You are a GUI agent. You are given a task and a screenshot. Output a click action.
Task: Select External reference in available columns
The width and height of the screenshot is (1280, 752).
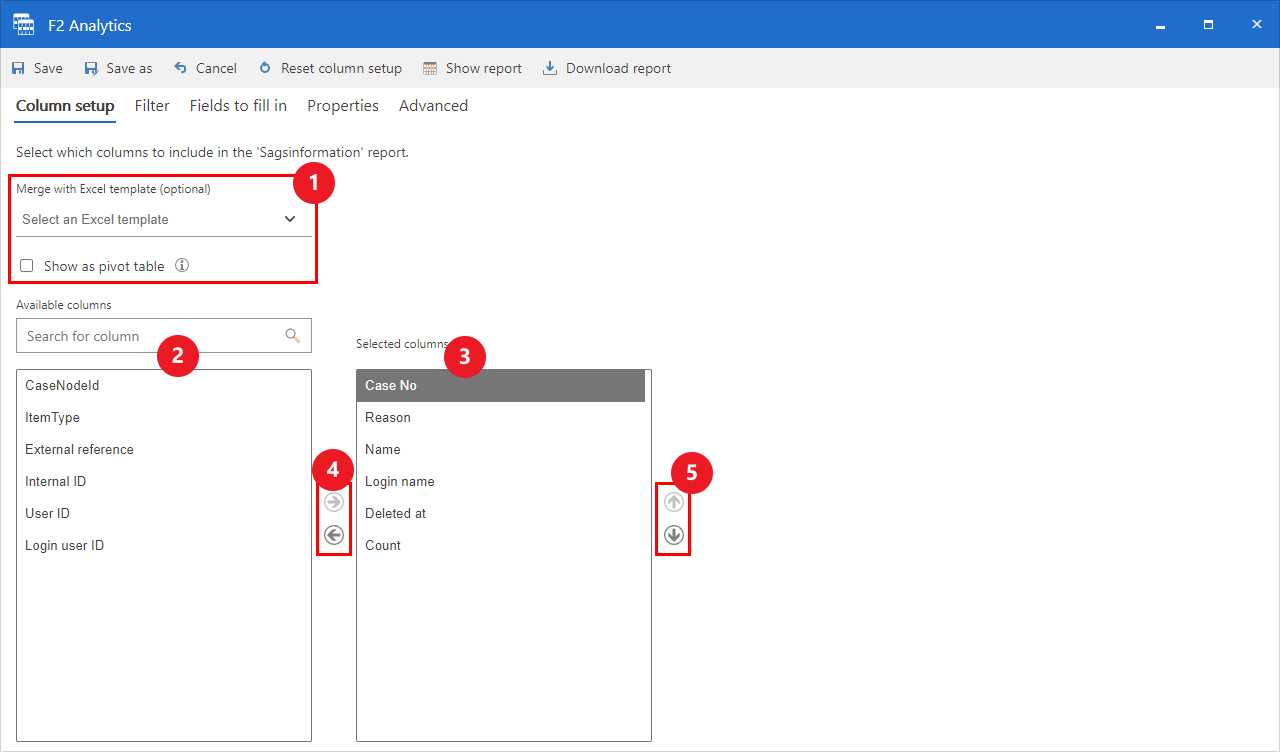point(79,450)
